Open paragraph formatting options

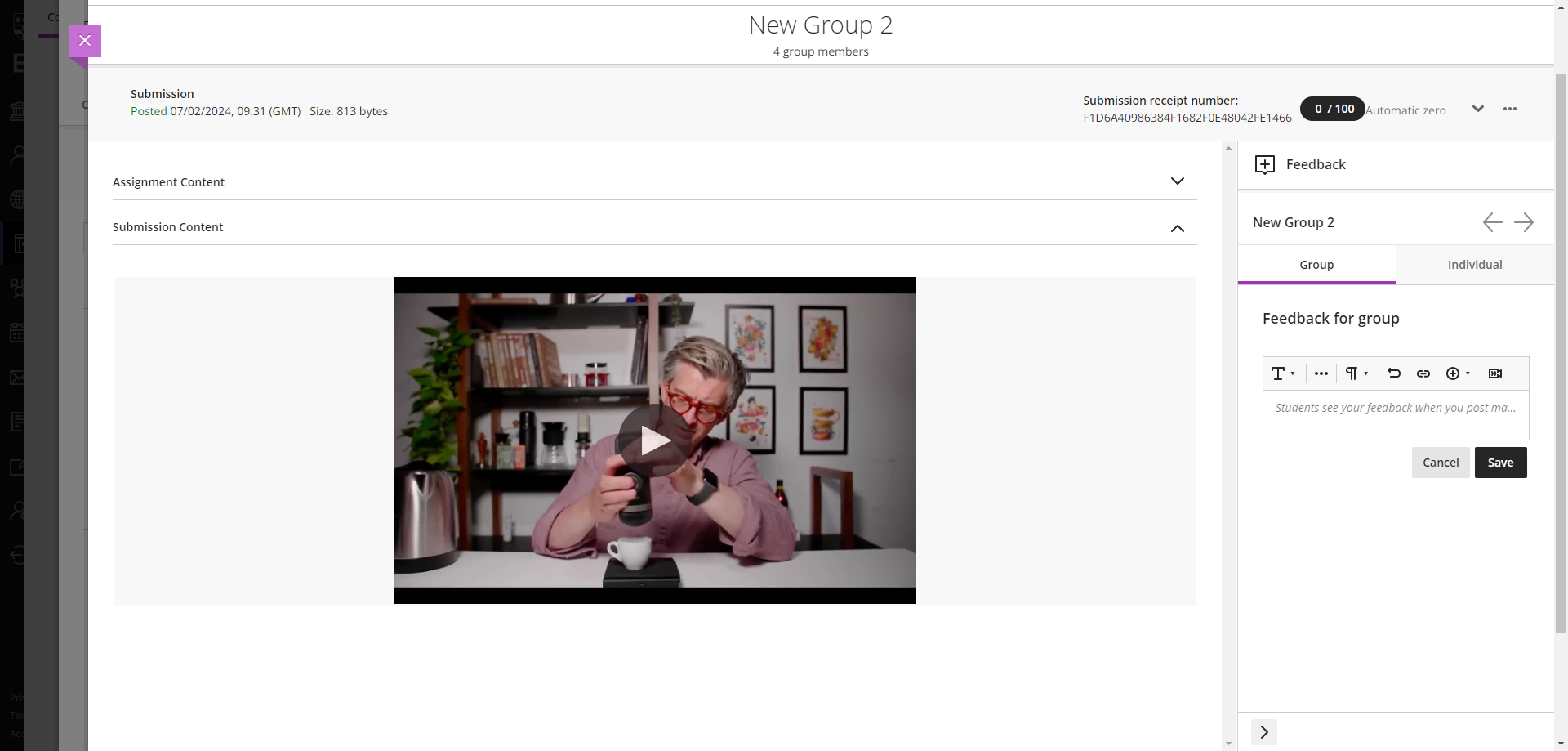[x=1355, y=373]
